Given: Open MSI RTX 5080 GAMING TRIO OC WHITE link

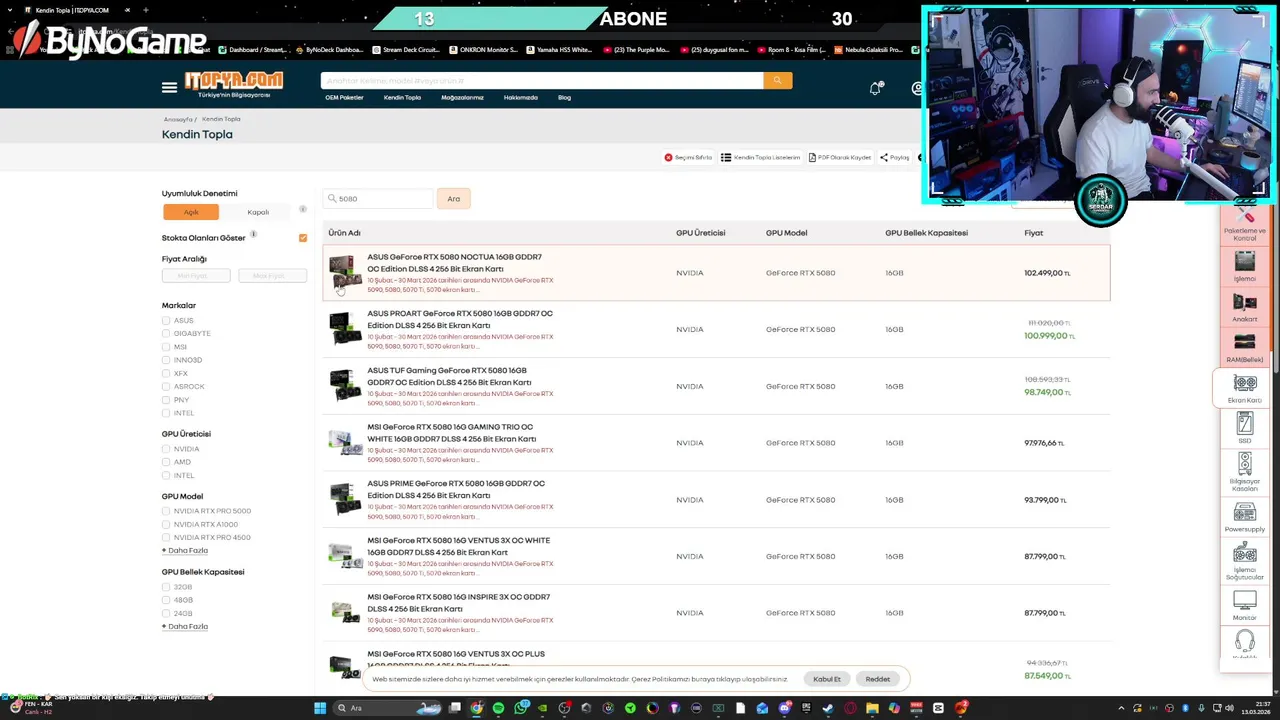Looking at the screenshot, I should pos(451,432).
